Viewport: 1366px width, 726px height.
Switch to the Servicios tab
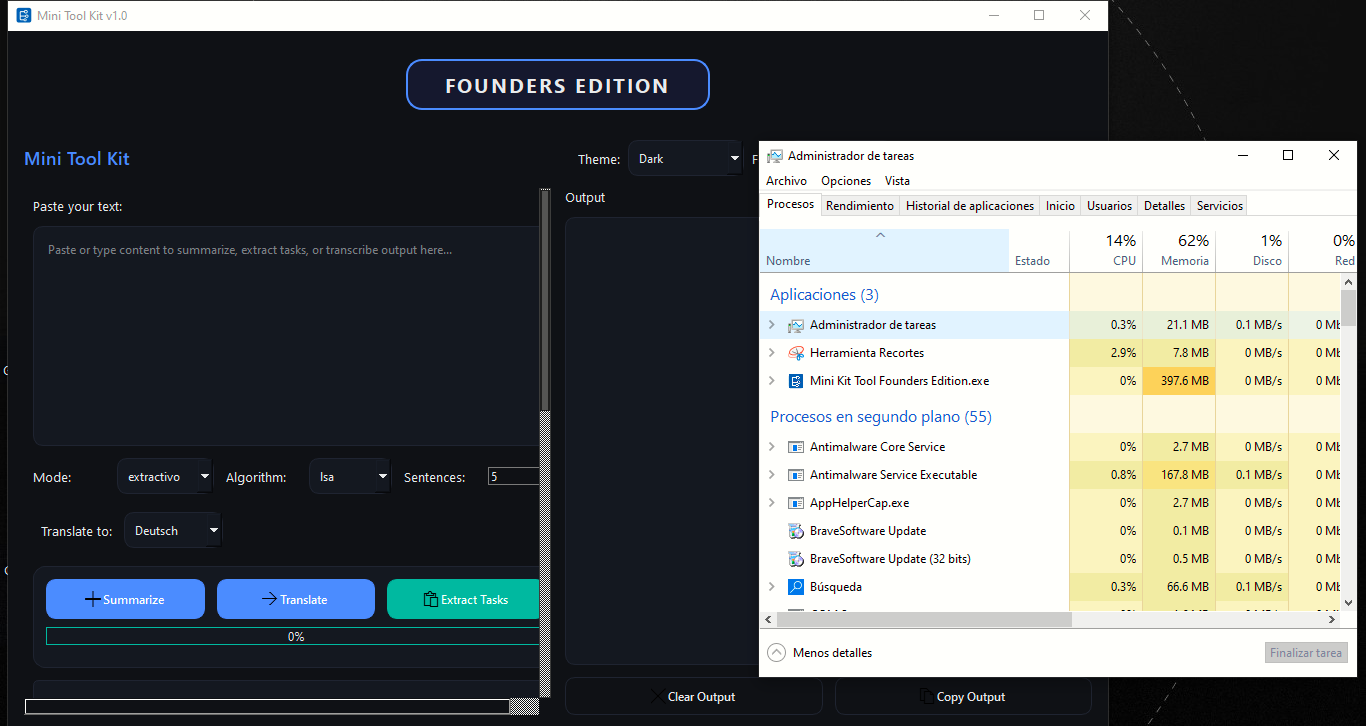pyautogui.click(x=1220, y=206)
